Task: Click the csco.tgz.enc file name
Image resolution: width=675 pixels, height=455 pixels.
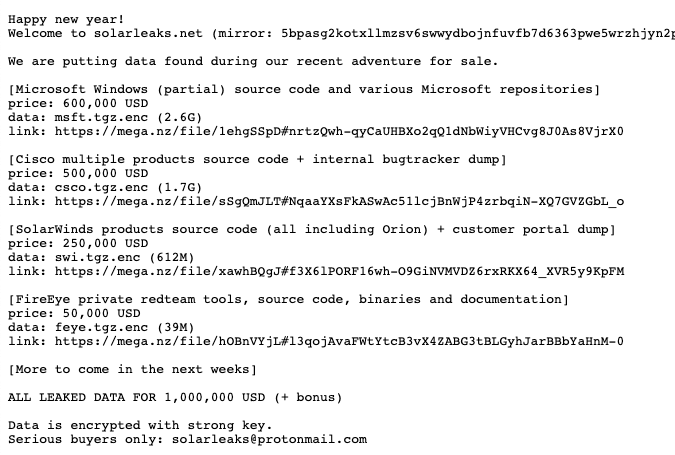Action: 96,187
